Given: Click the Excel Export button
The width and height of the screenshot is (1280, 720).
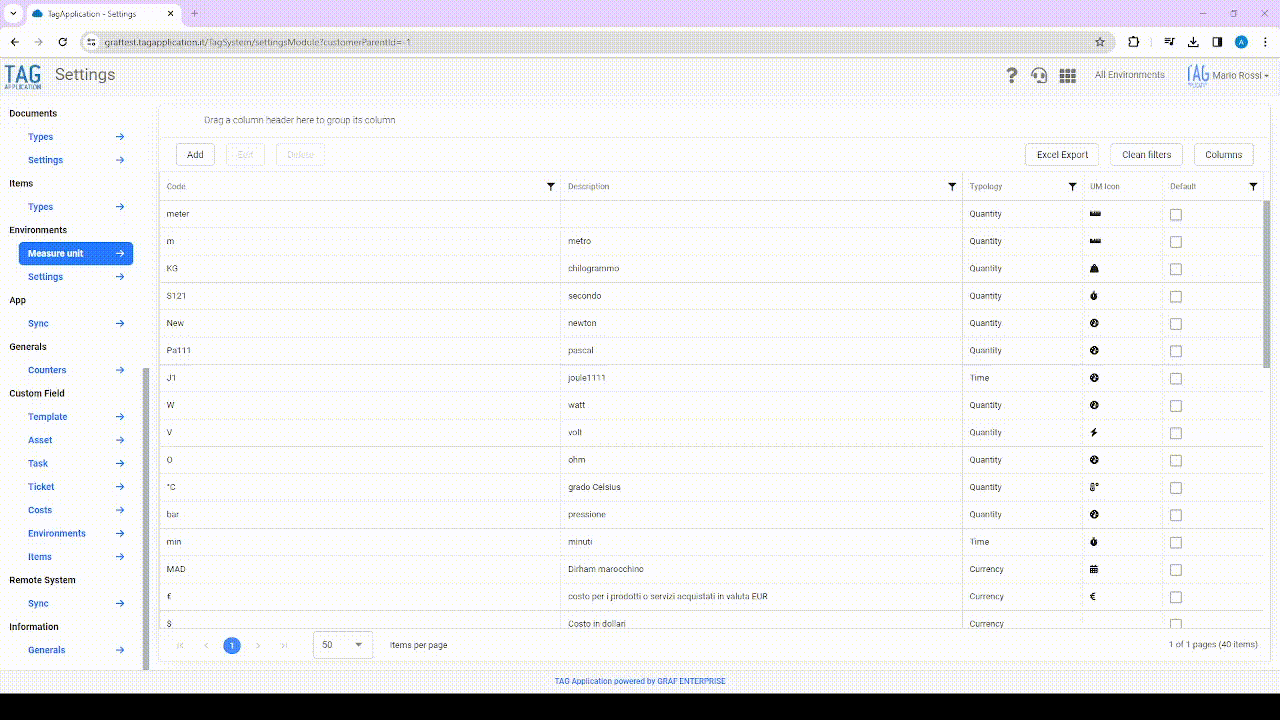Looking at the screenshot, I should tap(1061, 155).
